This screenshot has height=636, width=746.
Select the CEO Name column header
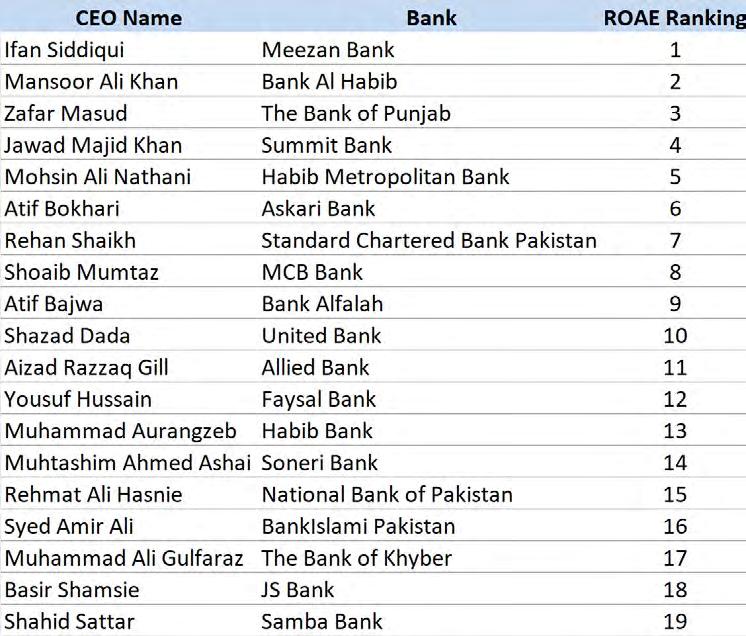[128, 18]
